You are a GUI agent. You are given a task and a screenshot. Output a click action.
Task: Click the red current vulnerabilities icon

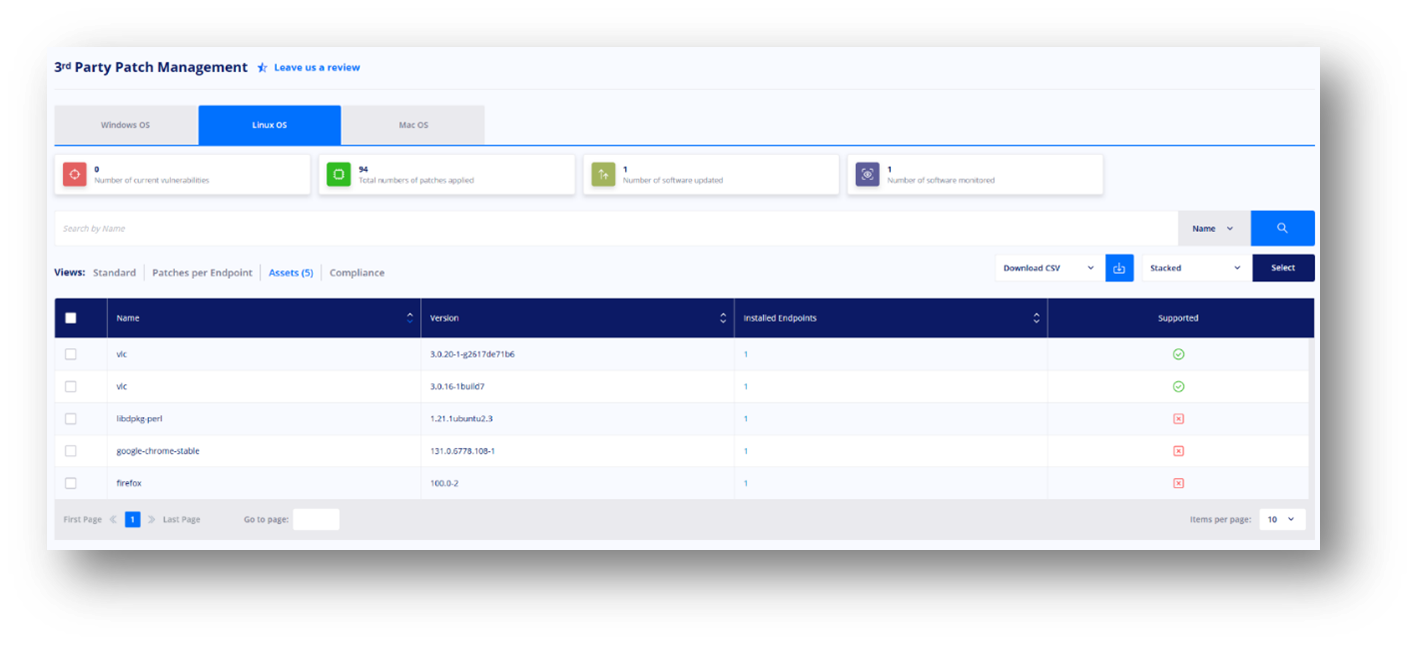(x=75, y=174)
